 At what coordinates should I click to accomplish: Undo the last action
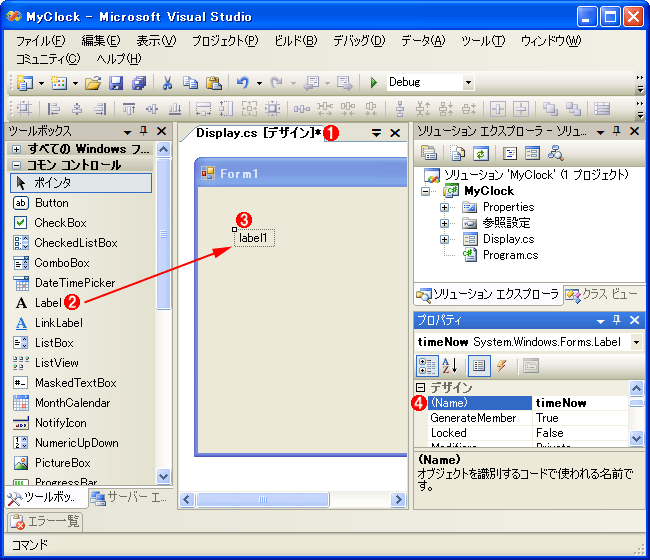pos(243,83)
